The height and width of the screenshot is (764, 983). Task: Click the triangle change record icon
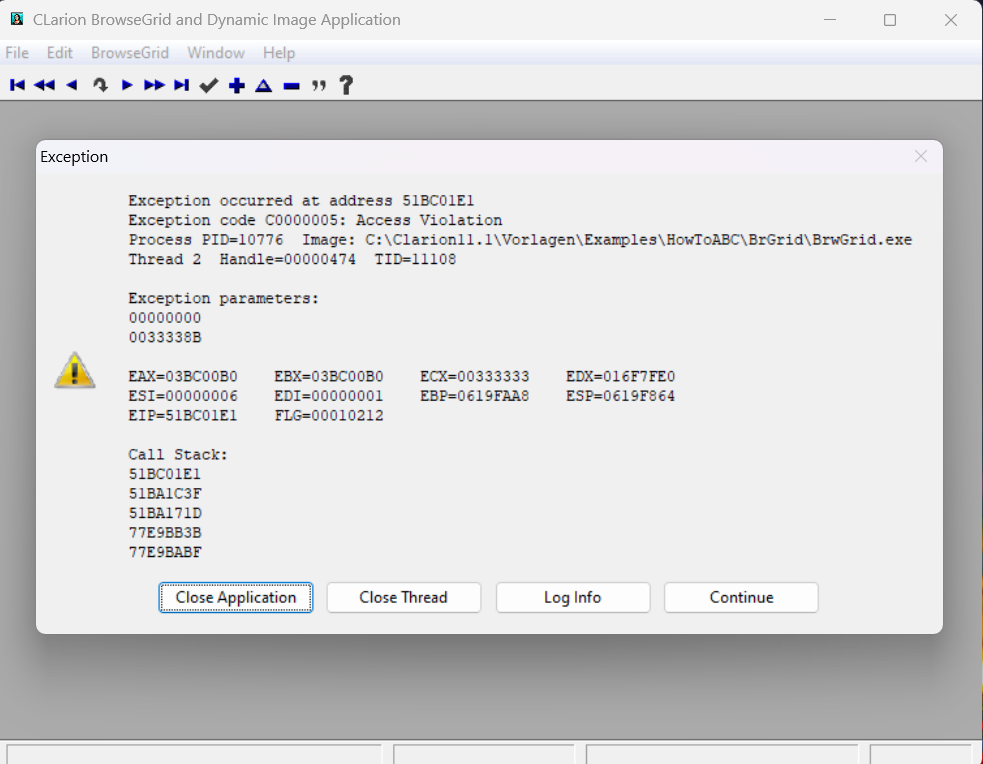coord(263,86)
